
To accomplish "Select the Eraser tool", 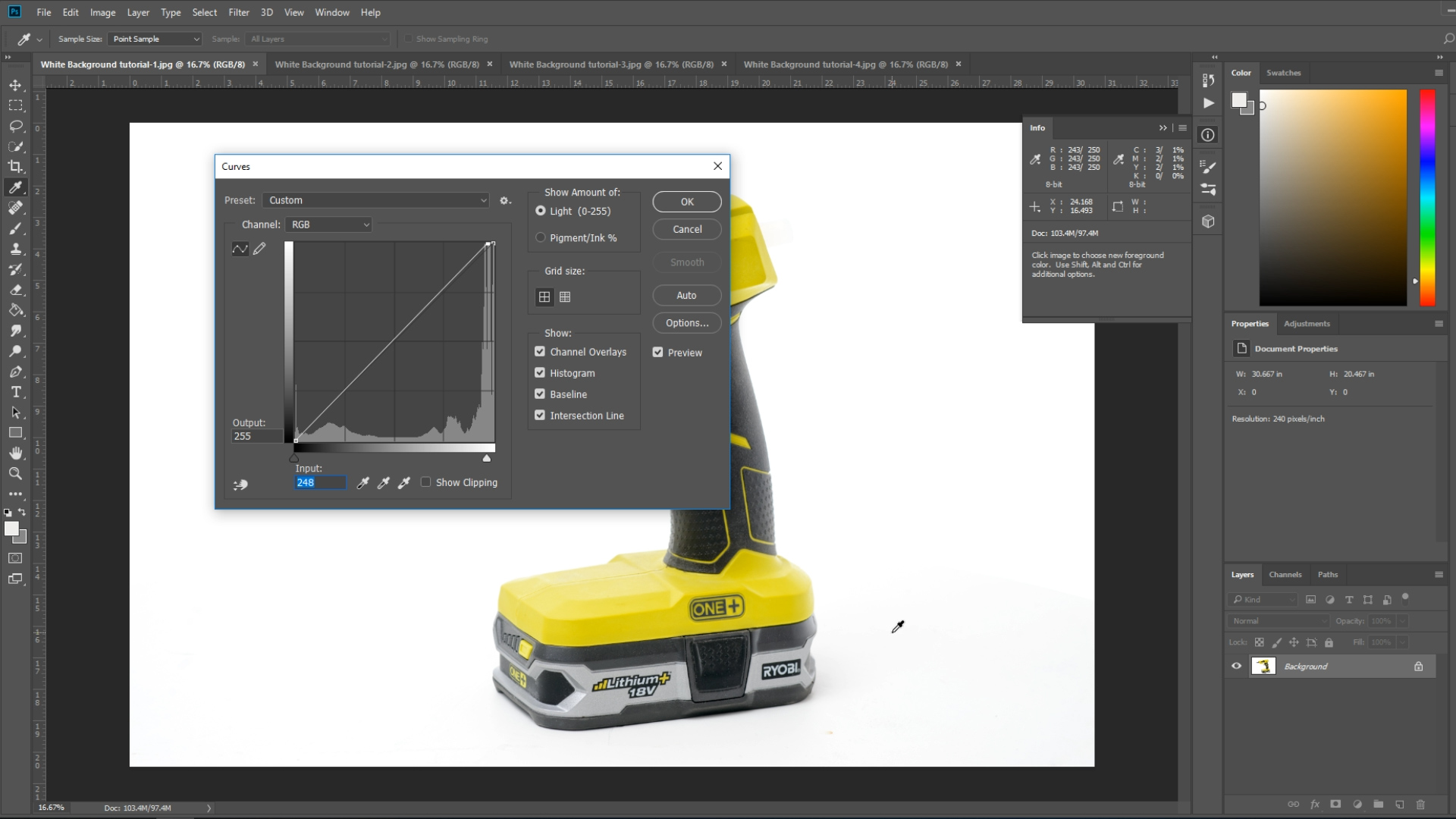I will pyautogui.click(x=15, y=290).
